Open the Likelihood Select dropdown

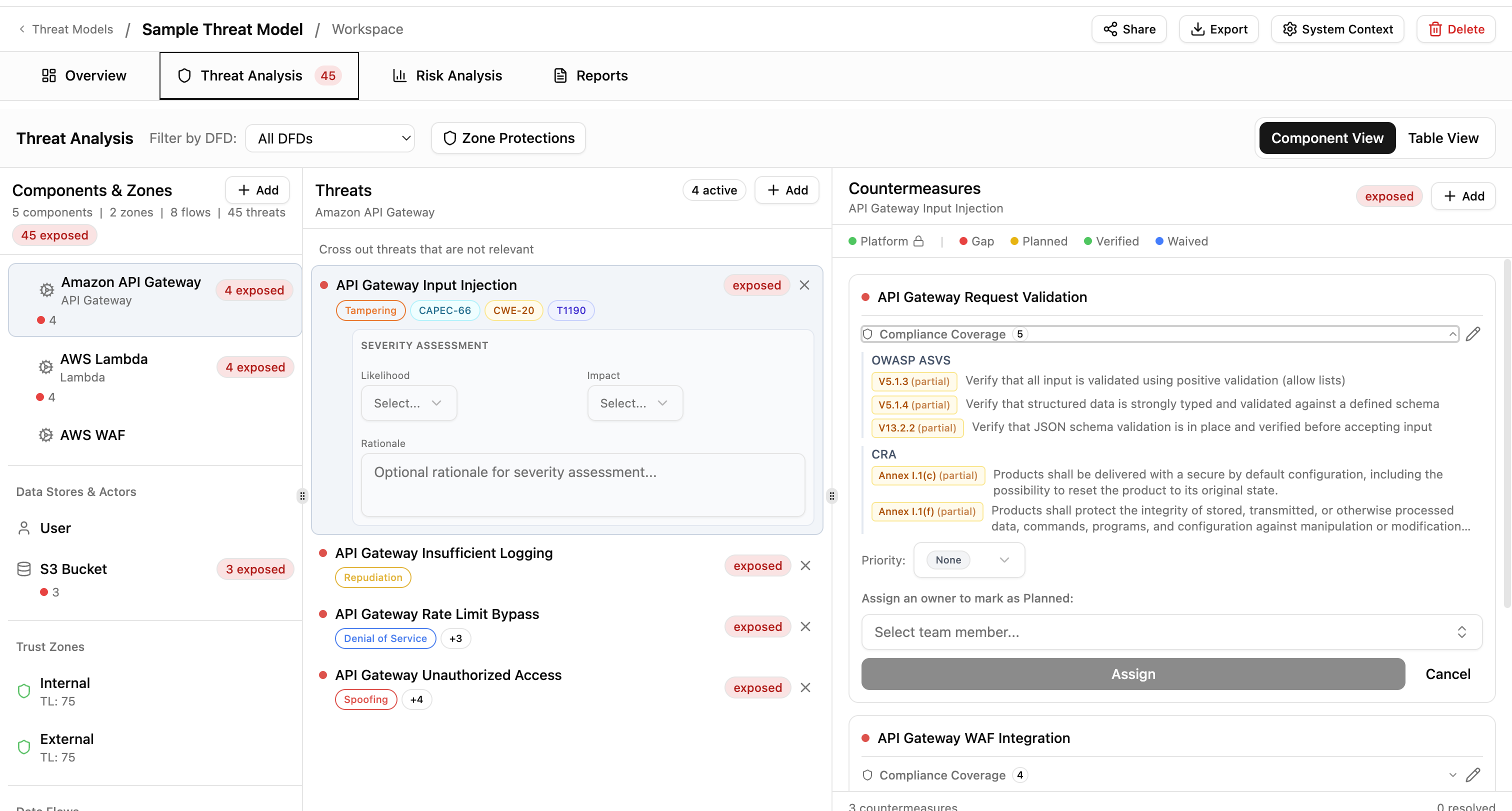click(408, 403)
